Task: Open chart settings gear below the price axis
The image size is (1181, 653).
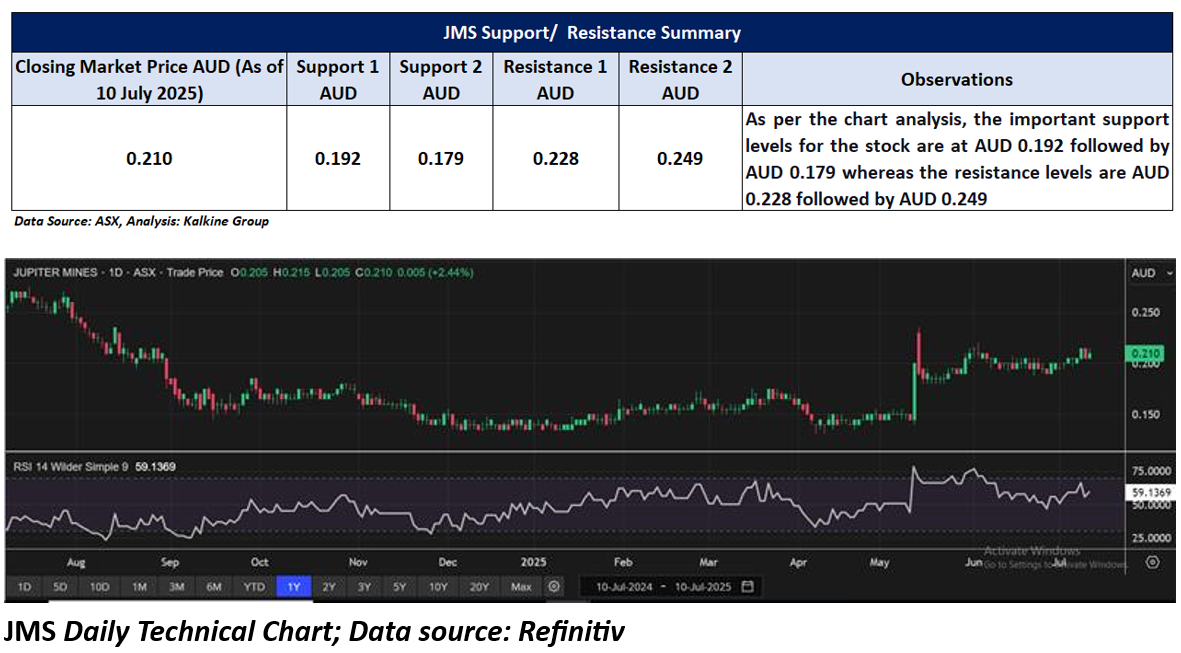Action: [x=1152, y=562]
